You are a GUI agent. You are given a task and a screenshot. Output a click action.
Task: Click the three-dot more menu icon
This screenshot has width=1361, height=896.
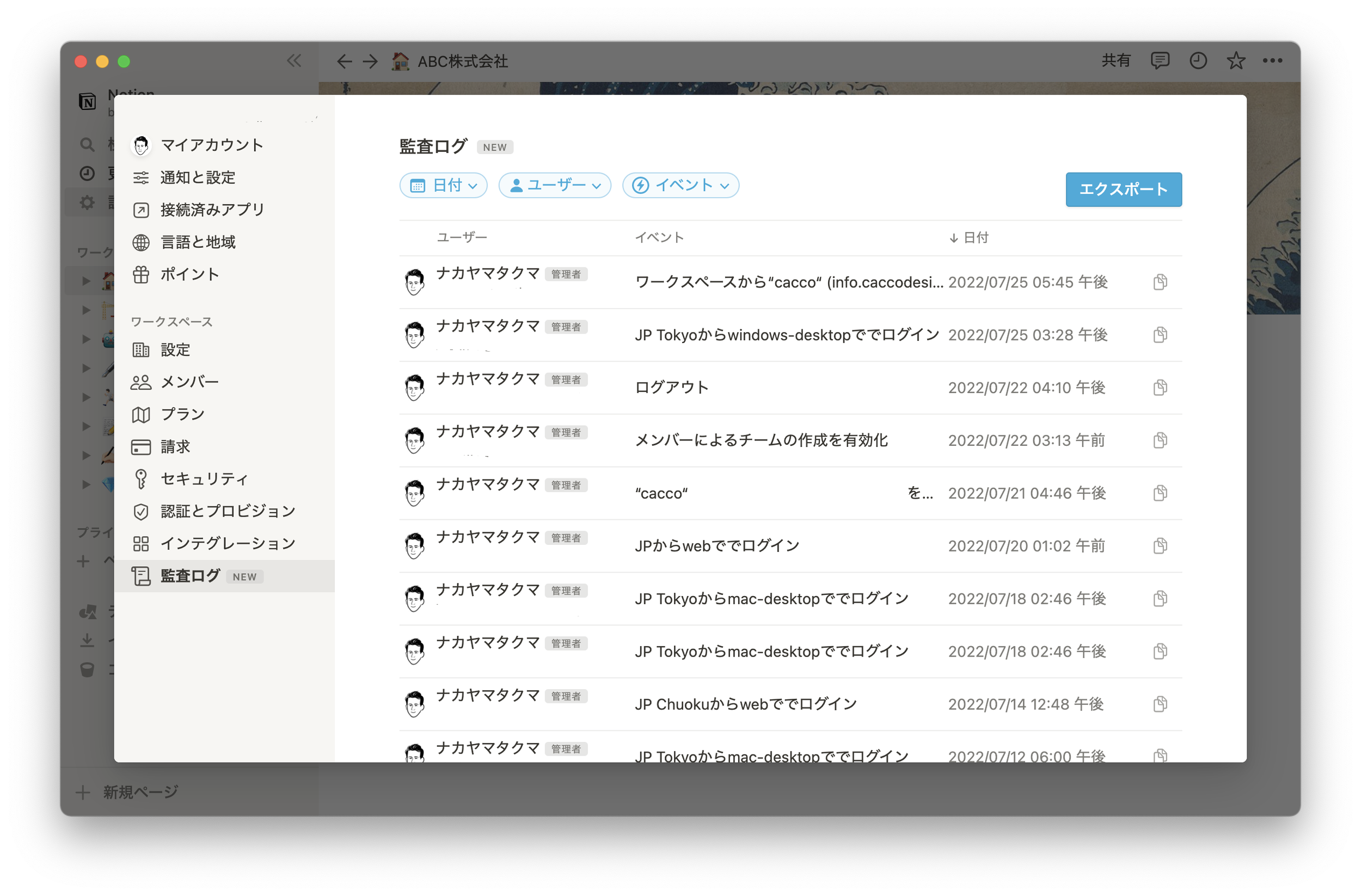[x=1272, y=60]
